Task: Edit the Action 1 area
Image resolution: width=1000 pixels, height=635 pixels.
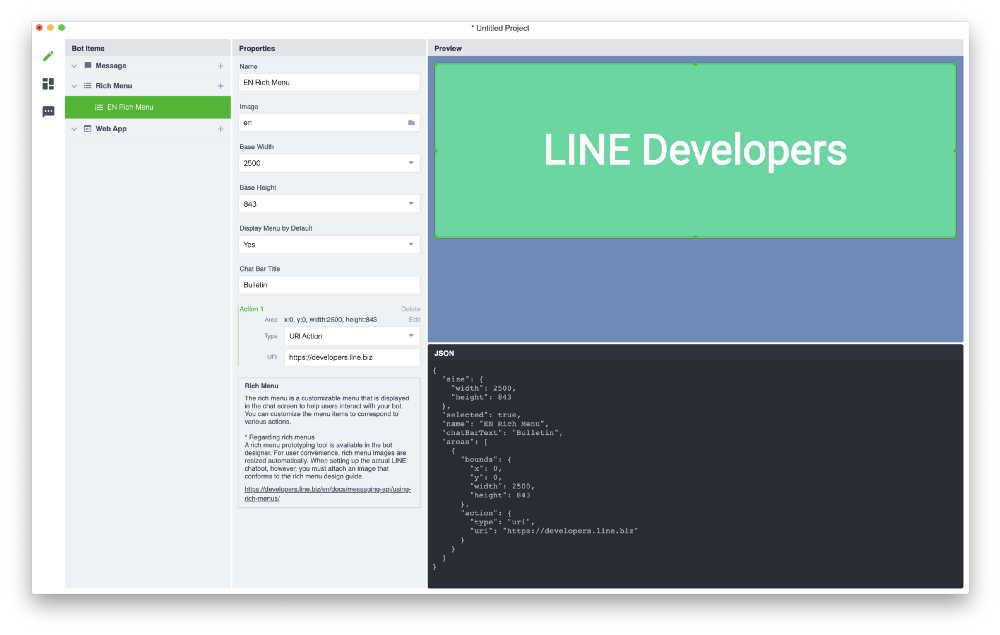Action: coord(415,319)
